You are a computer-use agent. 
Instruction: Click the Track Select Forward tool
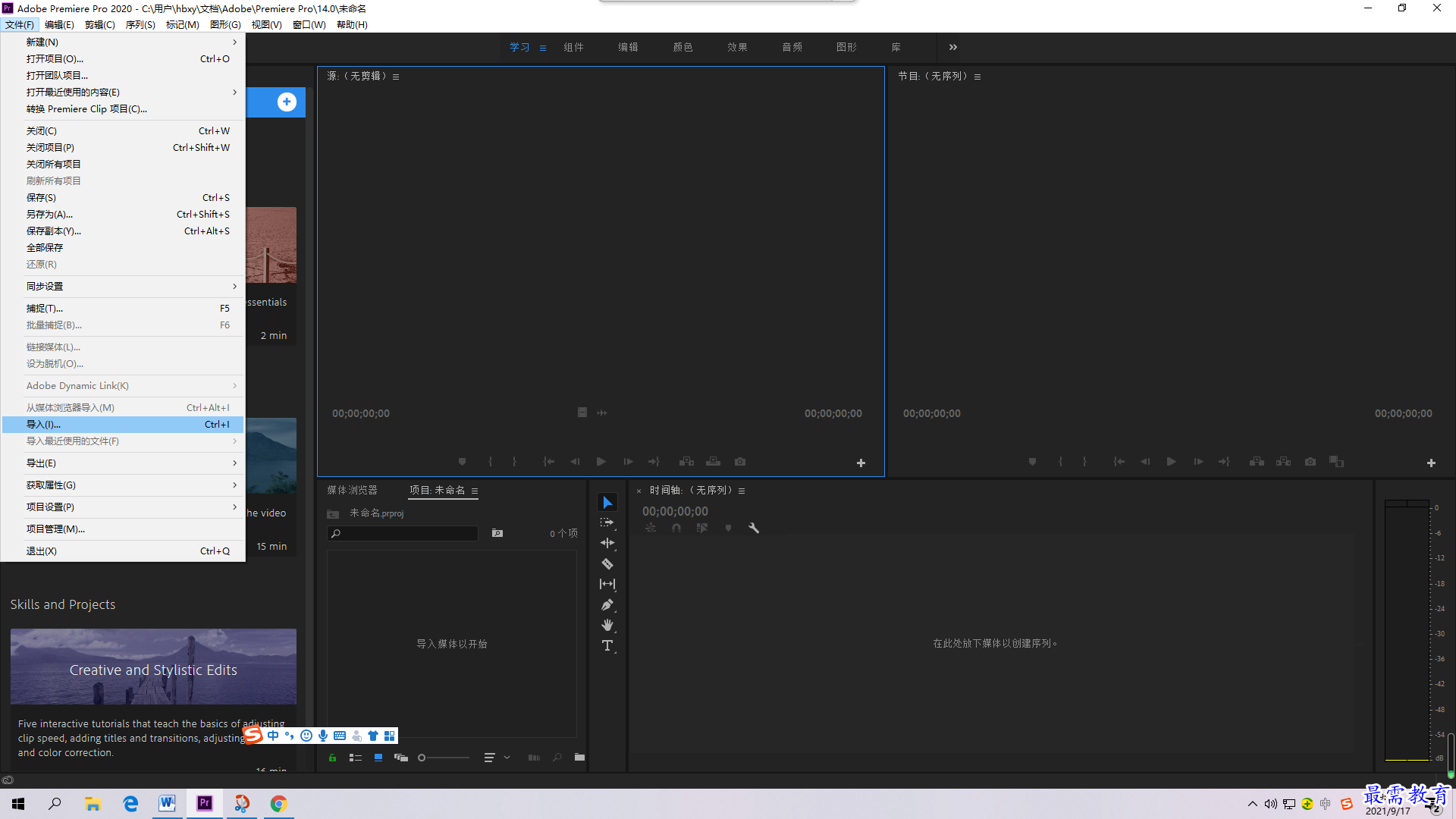[607, 522]
